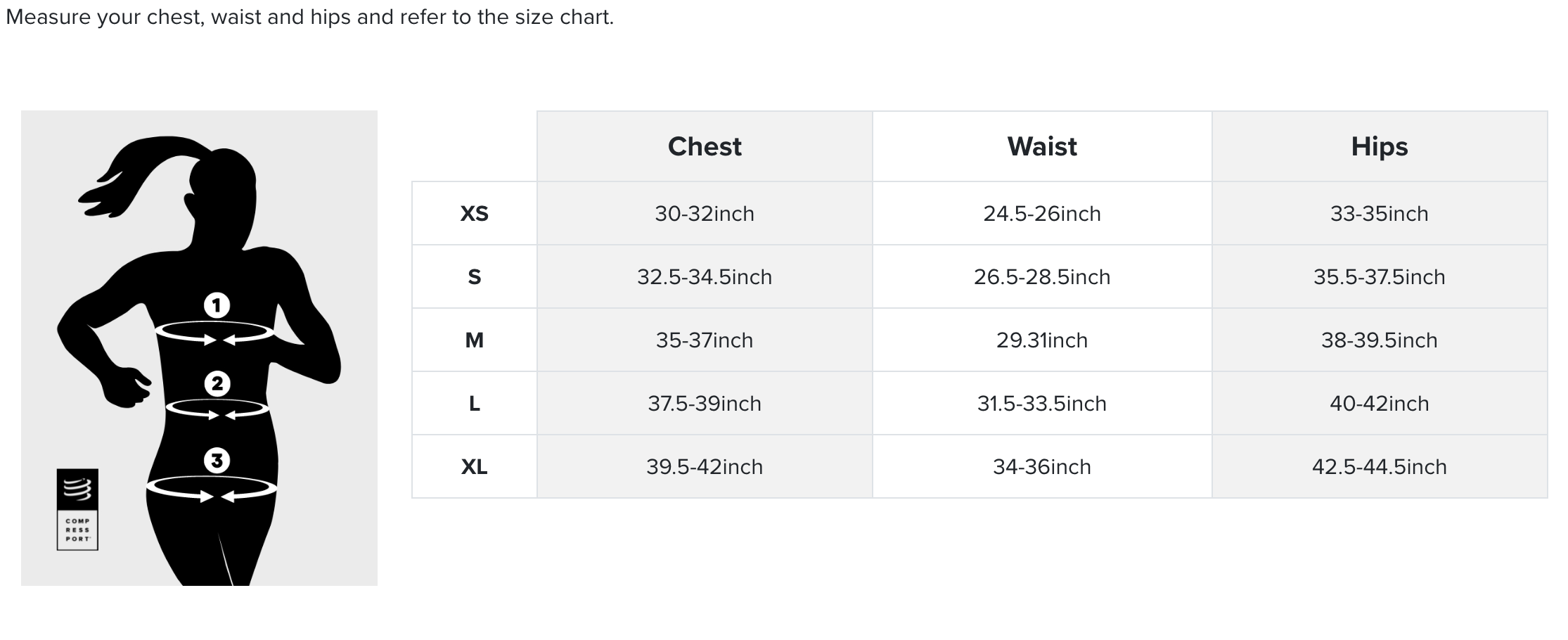Click the 33-35inch hips cell
Screen dimensions: 1568x640
pos(1379,214)
